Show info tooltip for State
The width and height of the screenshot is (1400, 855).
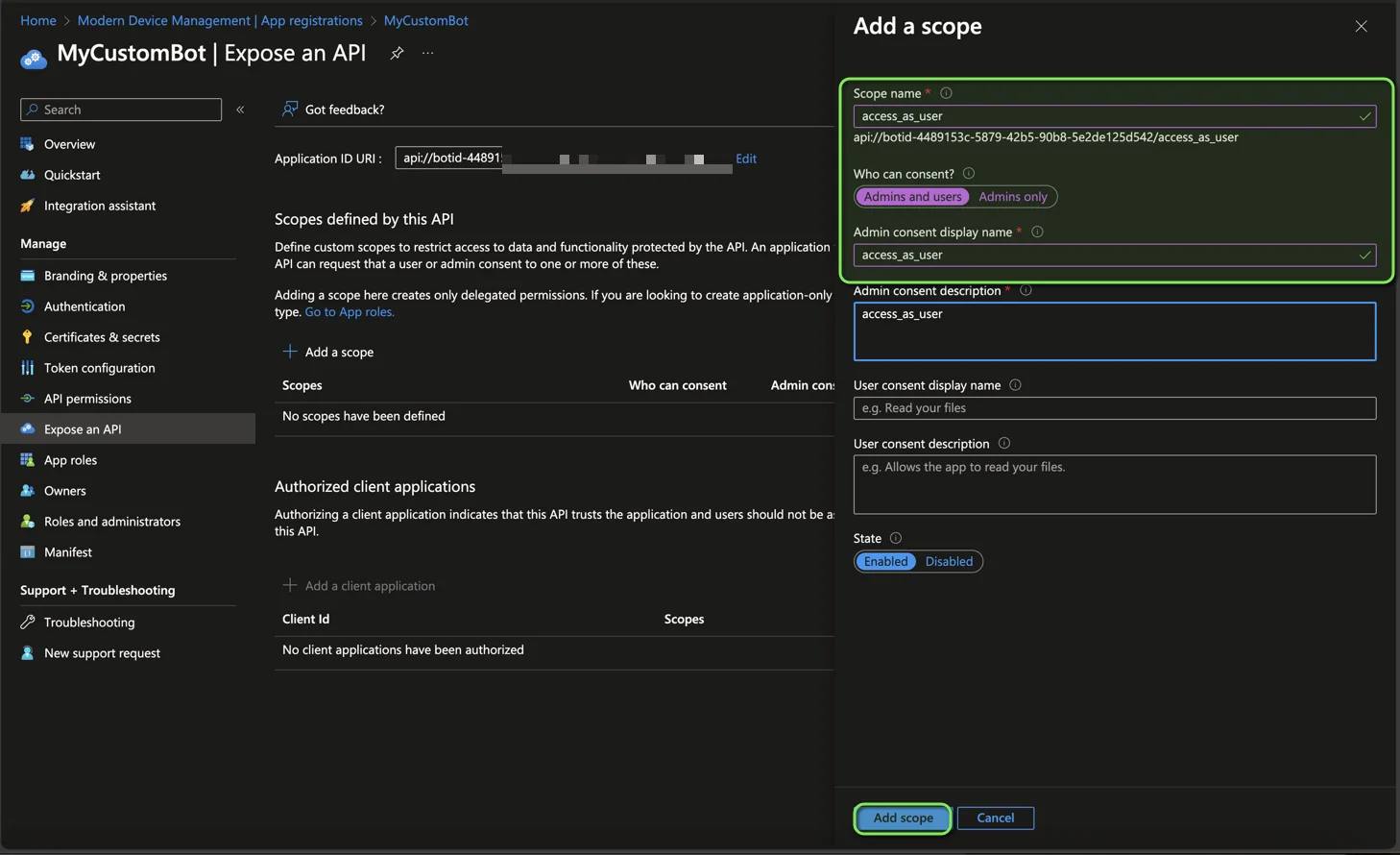896,538
